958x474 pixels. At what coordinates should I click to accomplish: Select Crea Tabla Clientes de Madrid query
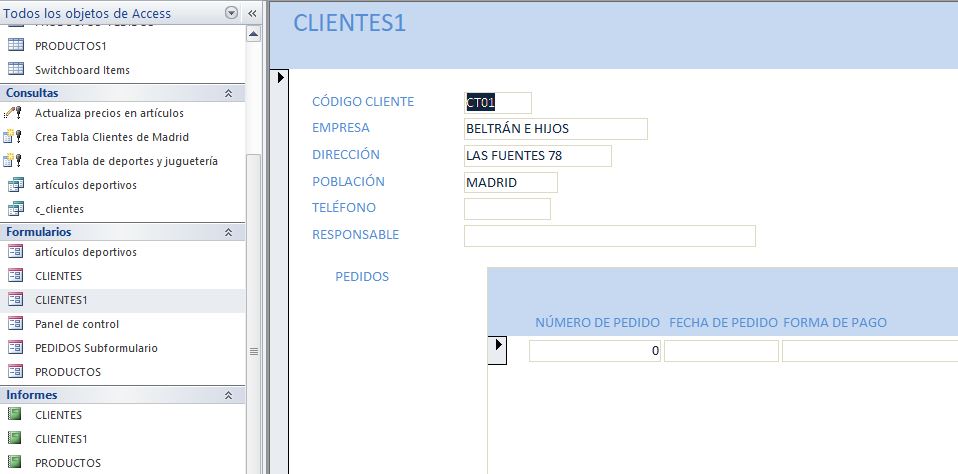point(112,137)
